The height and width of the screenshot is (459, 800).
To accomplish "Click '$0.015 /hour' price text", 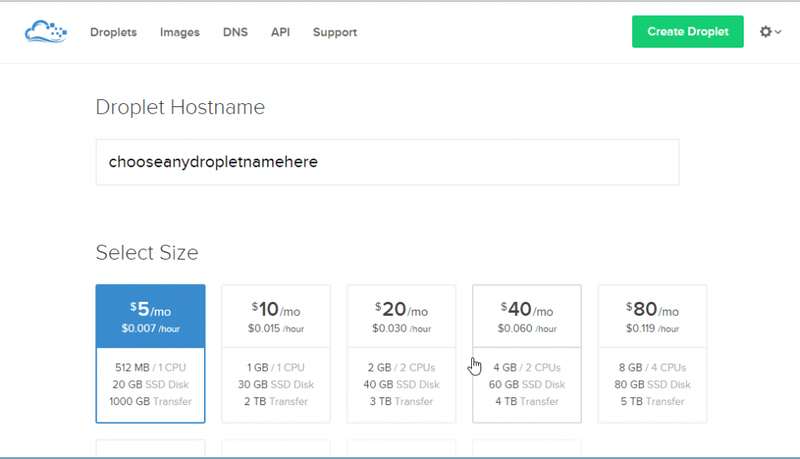I will click(x=276, y=328).
